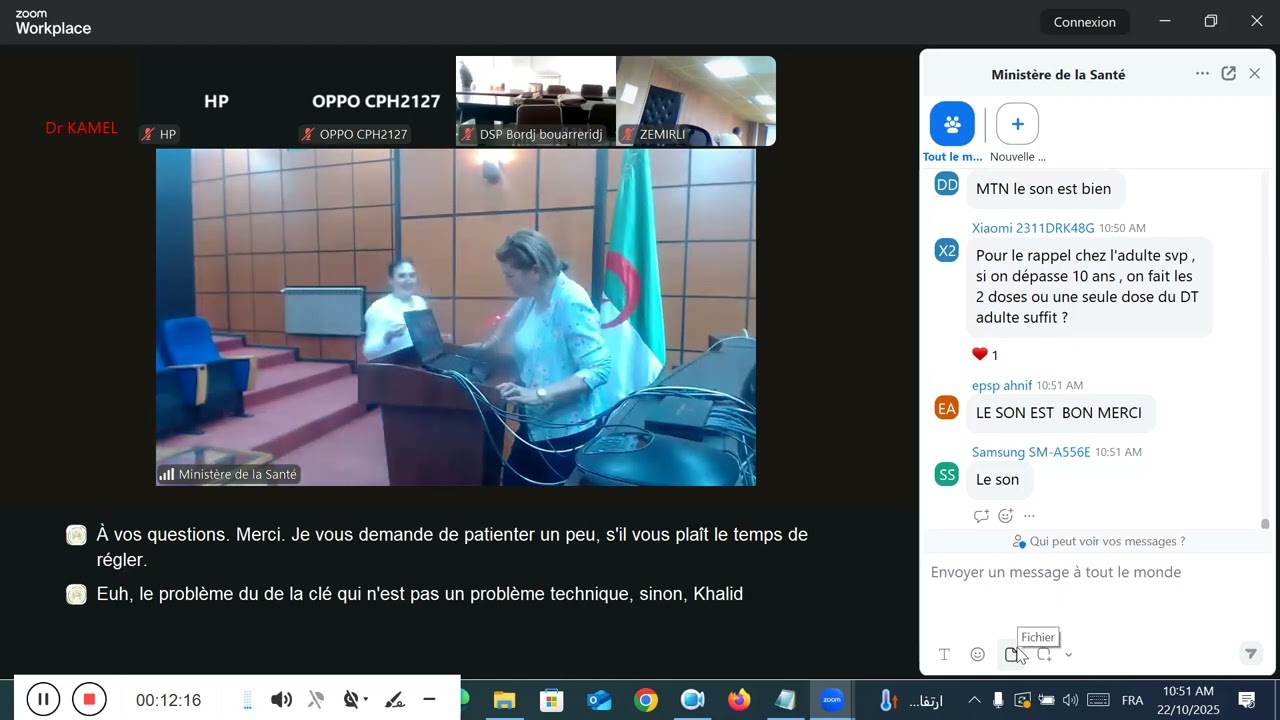Open the touch keyboard tray icon
1280x720 pixels.
1098,700
